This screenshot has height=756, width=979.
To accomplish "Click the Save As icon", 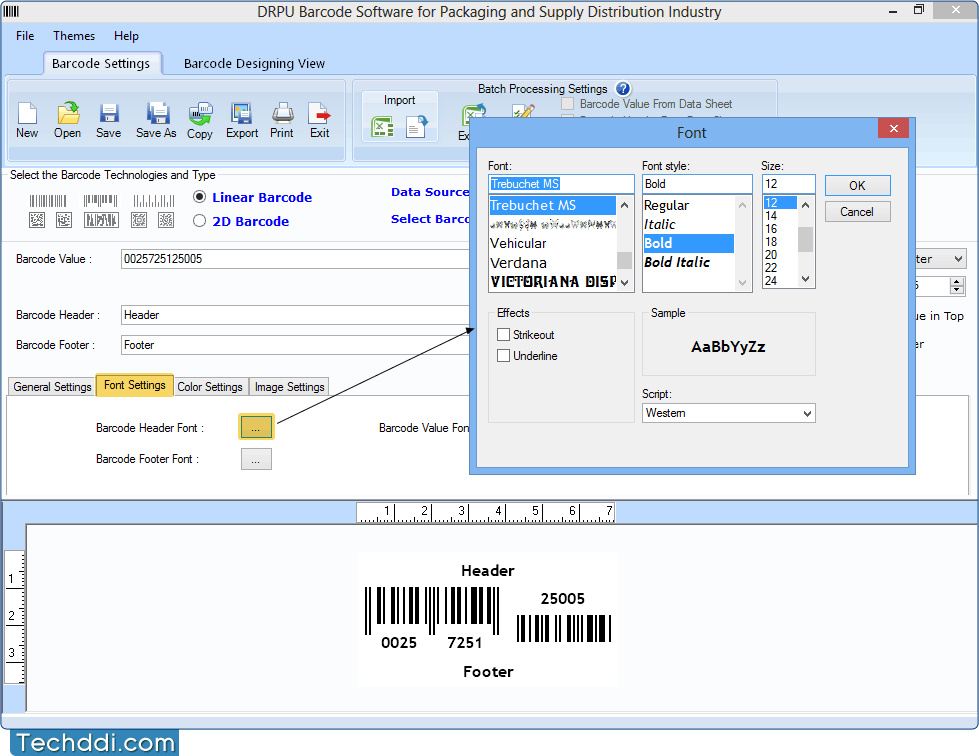I will coord(157,113).
